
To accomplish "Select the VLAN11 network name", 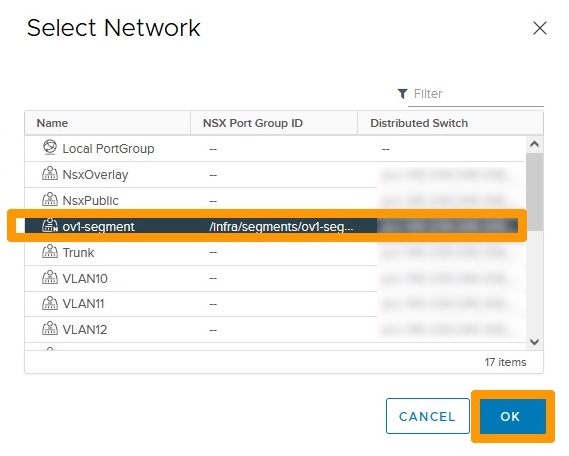I will click(83, 304).
